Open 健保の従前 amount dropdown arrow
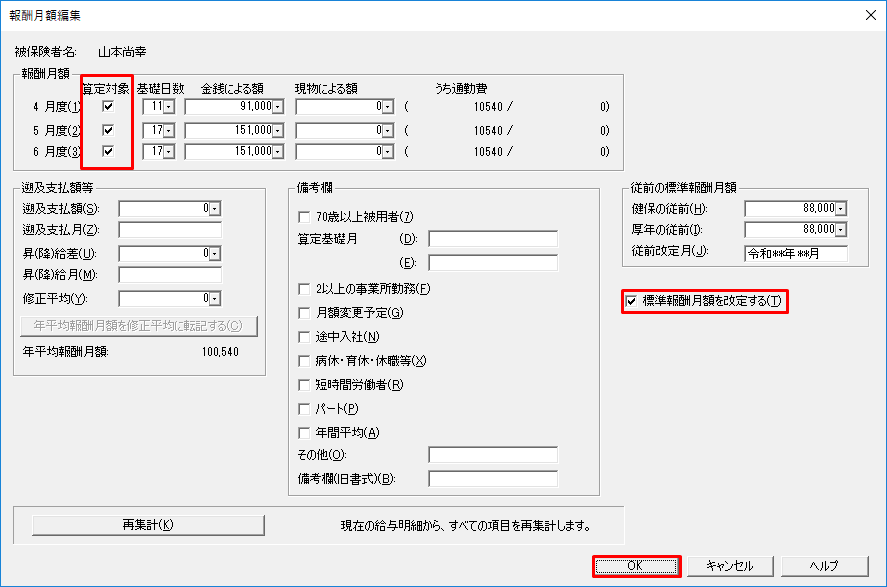 (840, 208)
